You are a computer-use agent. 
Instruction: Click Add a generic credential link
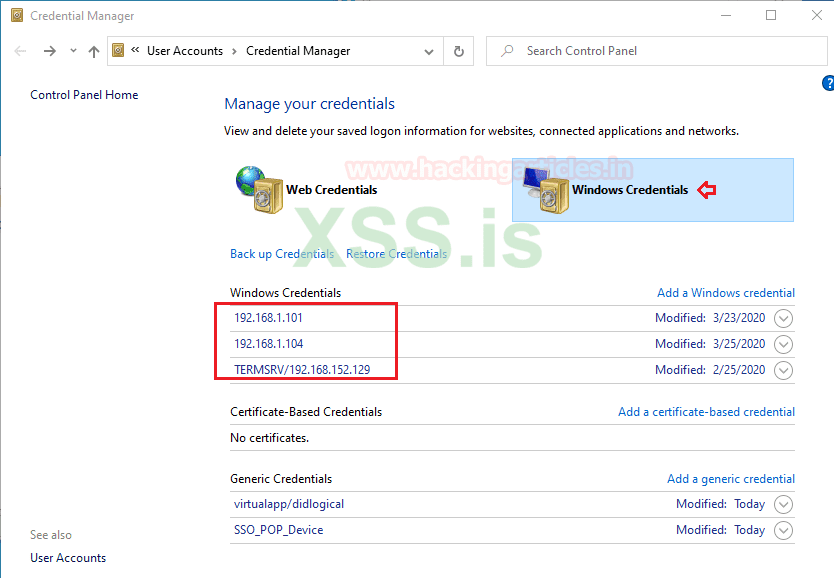[731, 479]
